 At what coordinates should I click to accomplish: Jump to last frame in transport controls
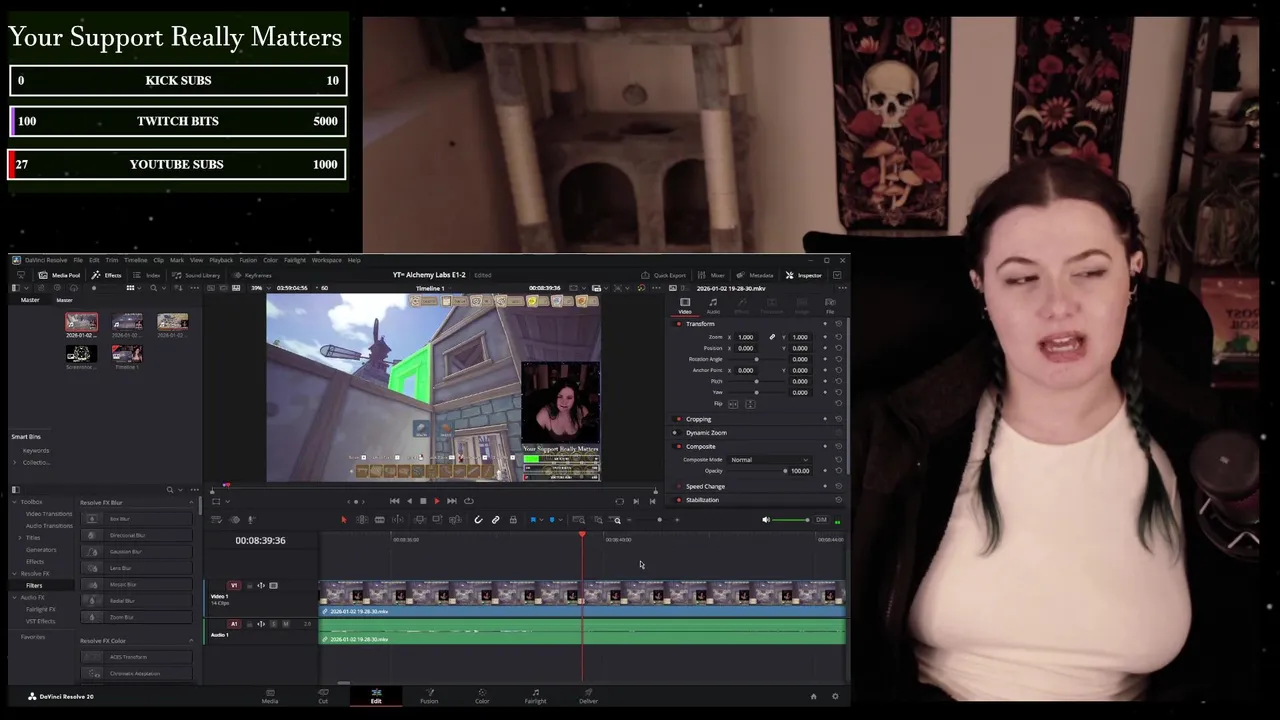tap(452, 501)
